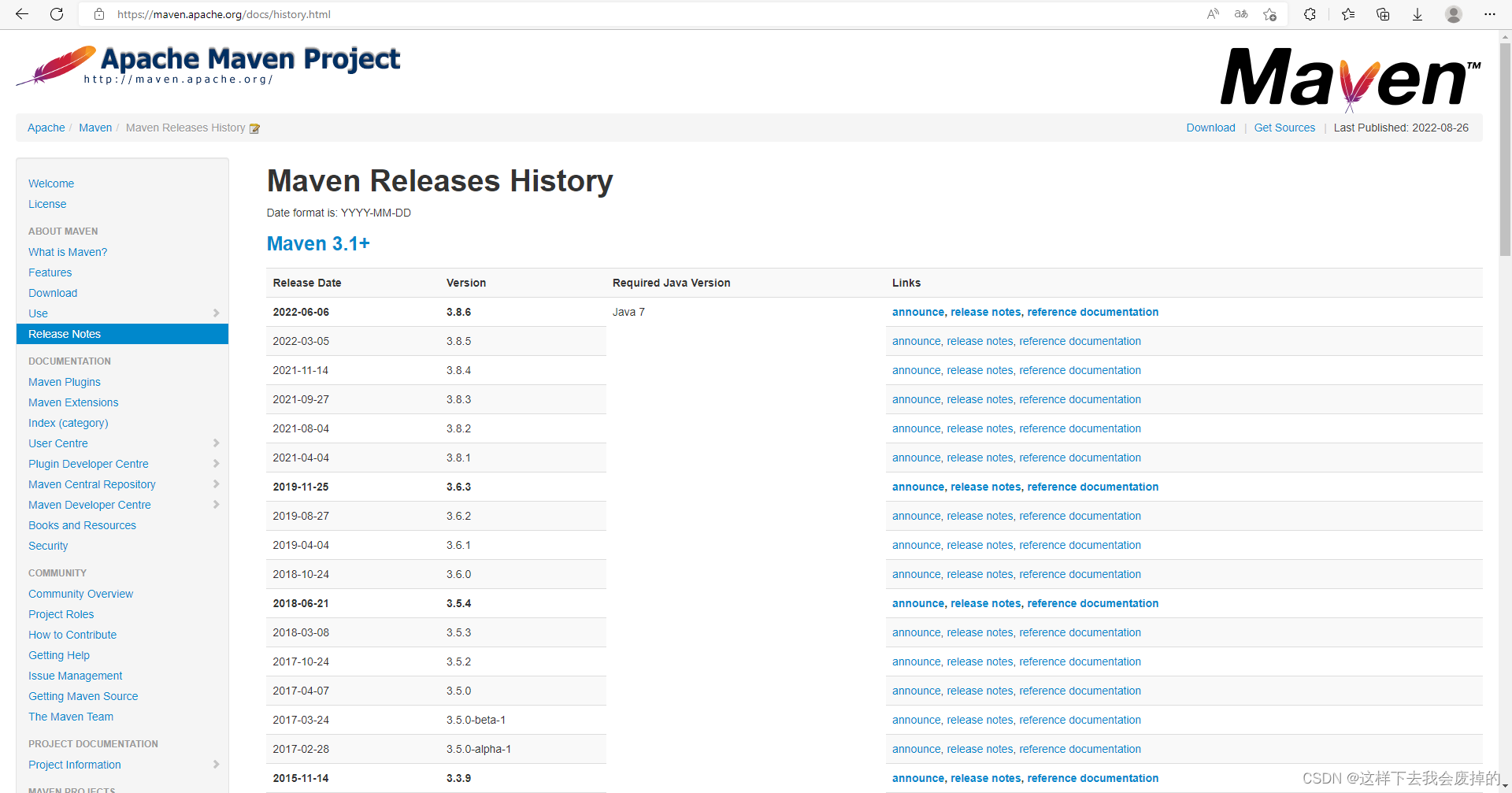Open Maven Plugins in the sidebar

[x=65, y=382]
